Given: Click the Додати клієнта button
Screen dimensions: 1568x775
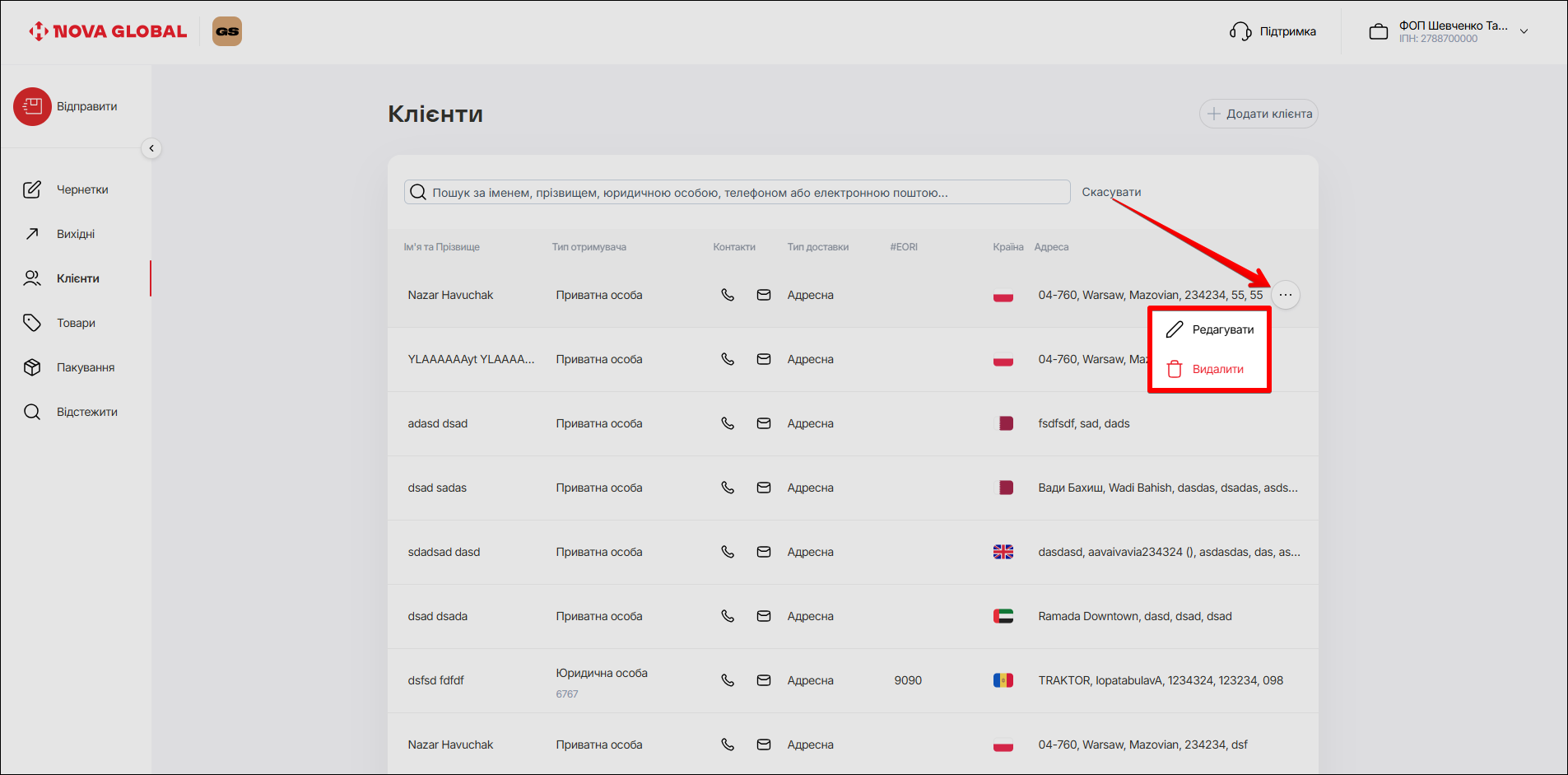Looking at the screenshot, I should tap(1259, 114).
